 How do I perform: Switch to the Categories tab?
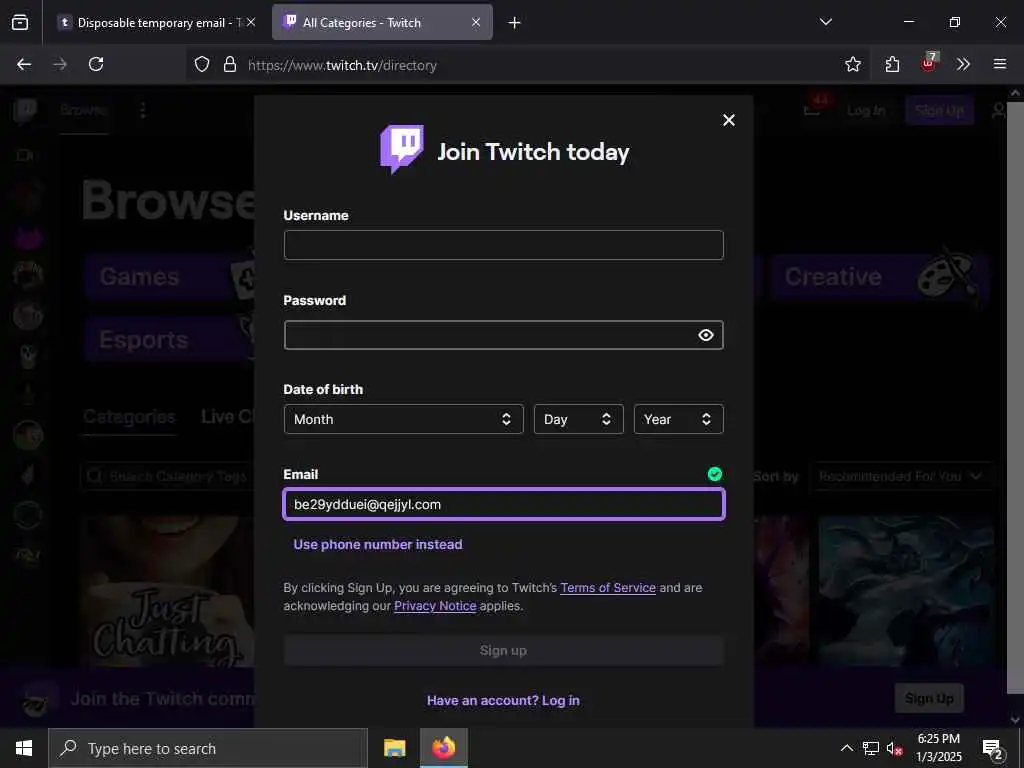[x=129, y=417]
